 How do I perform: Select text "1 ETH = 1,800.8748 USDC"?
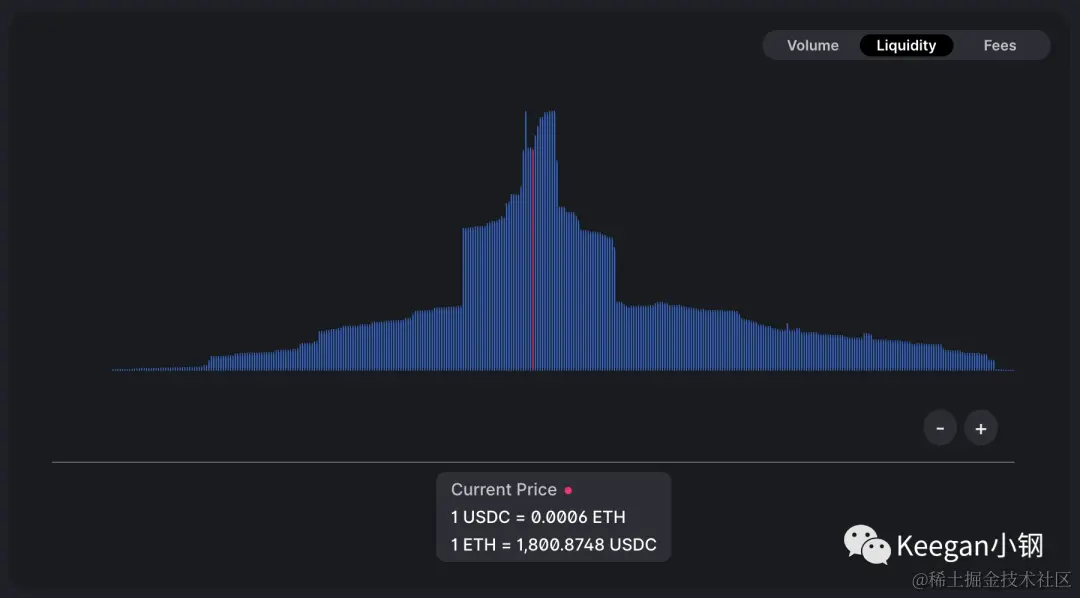(554, 544)
